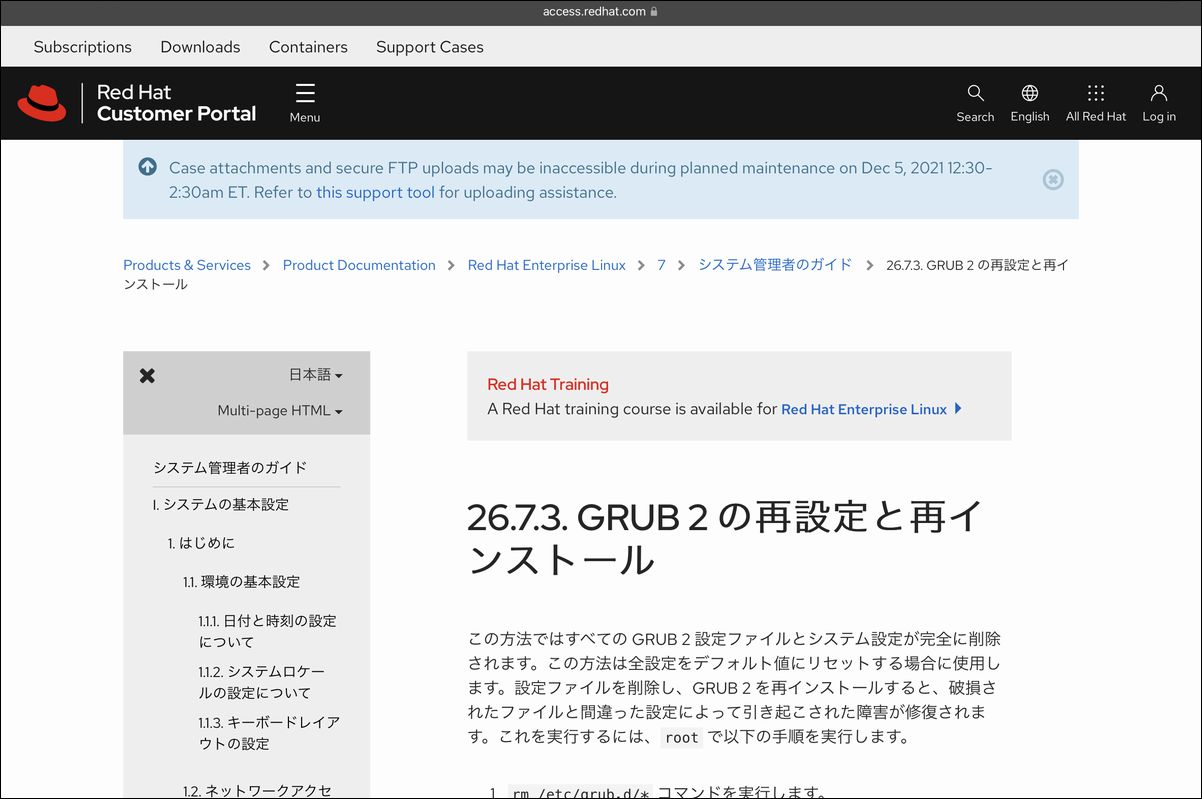Viewport: 1202px width, 799px height.
Task: Click the 'root' inline code text
Action: click(681, 738)
